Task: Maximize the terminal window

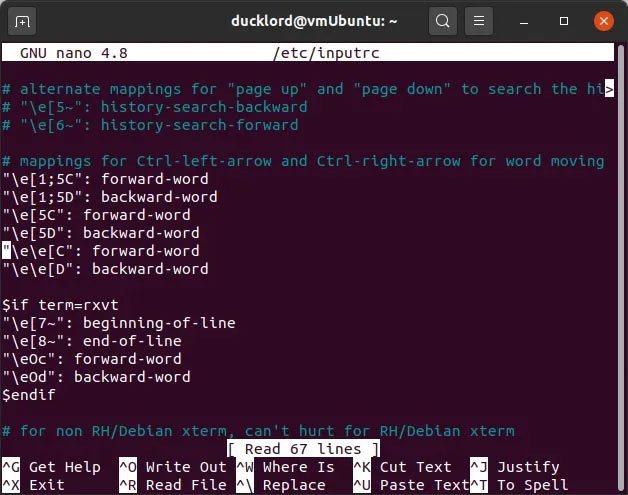Action: click(x=564, y=21)
